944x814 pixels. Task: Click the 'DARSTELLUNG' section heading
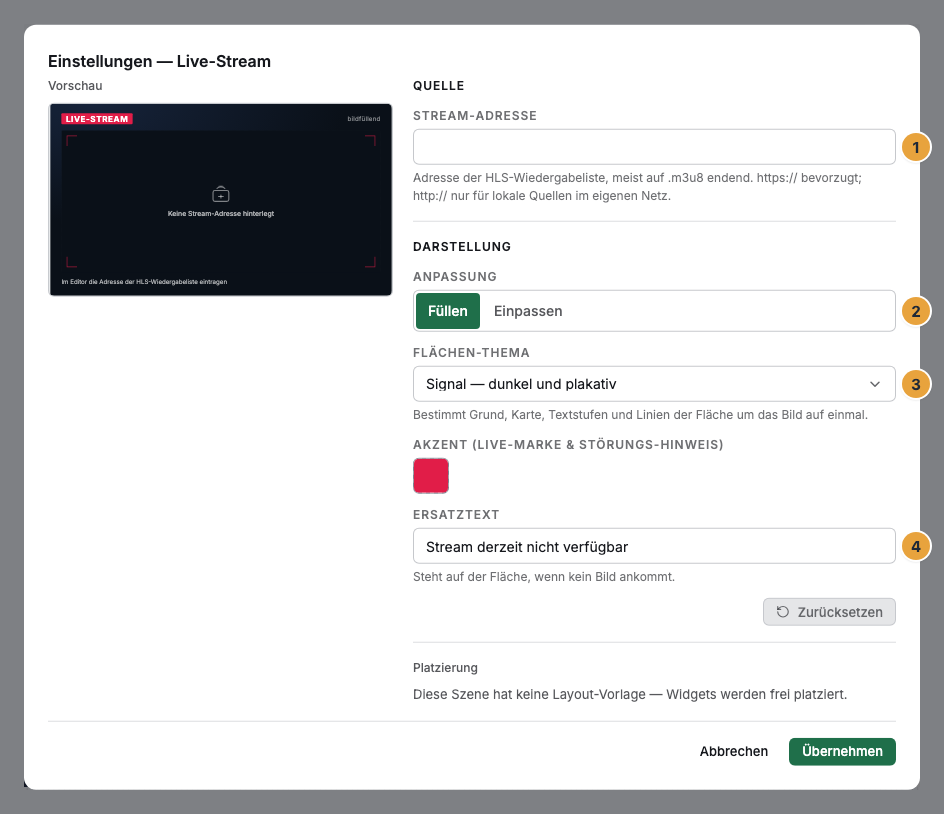462,246
